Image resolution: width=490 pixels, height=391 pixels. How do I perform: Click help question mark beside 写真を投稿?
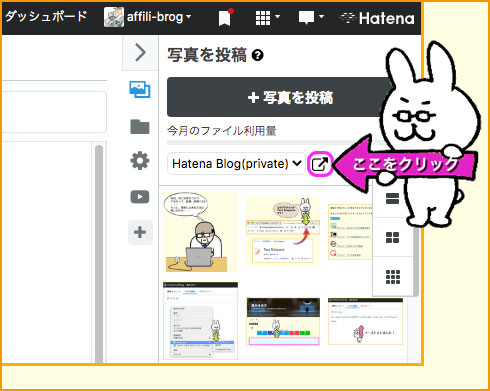(257, 55)
